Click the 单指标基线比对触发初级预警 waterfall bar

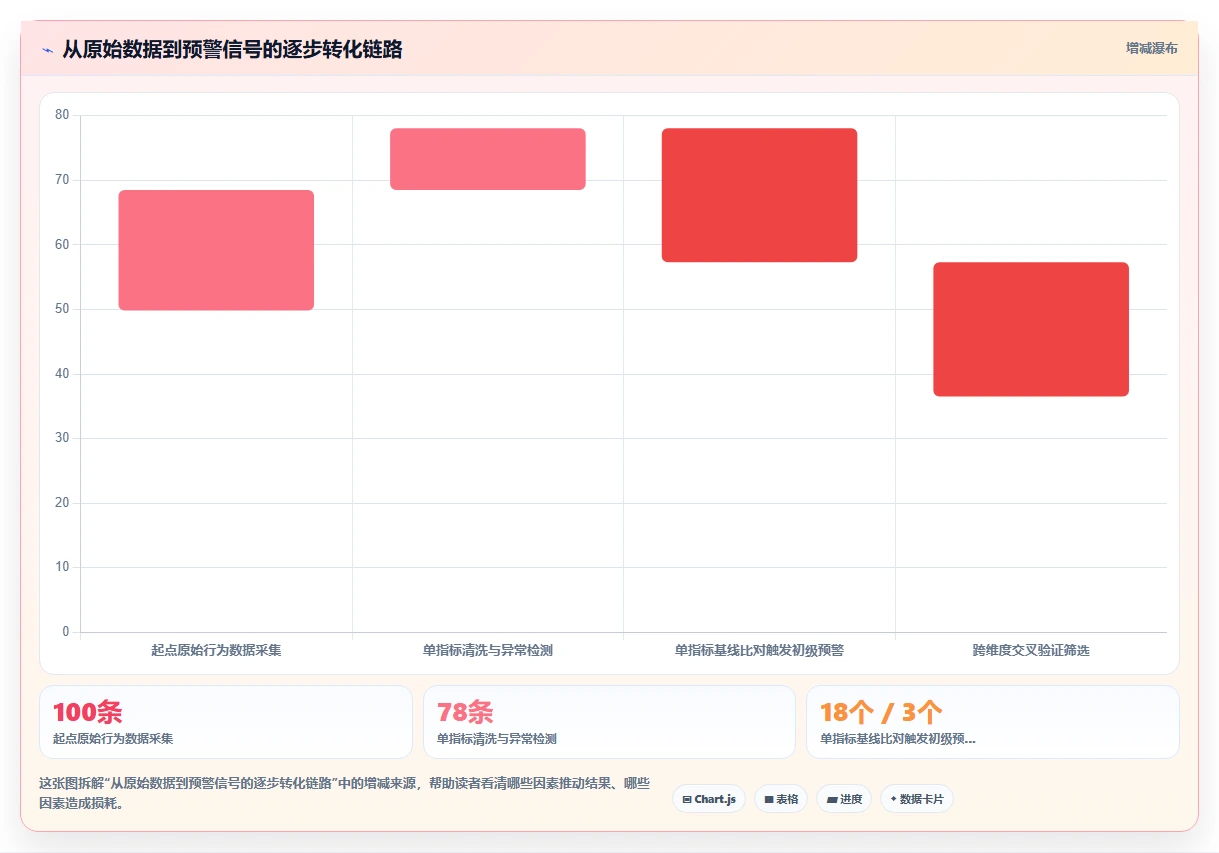point(759,195)
